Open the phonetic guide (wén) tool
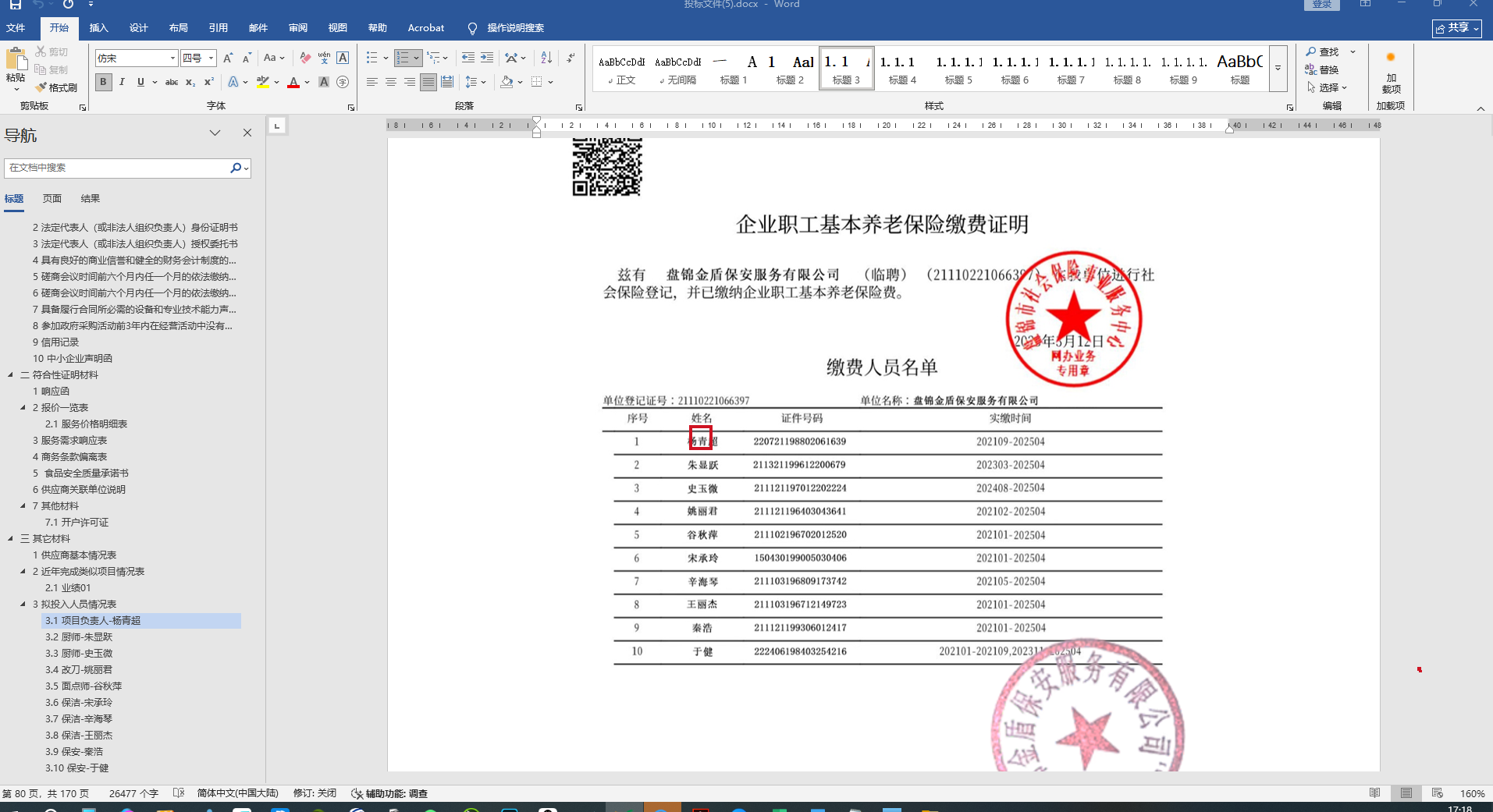 click(x=324, y=58)
